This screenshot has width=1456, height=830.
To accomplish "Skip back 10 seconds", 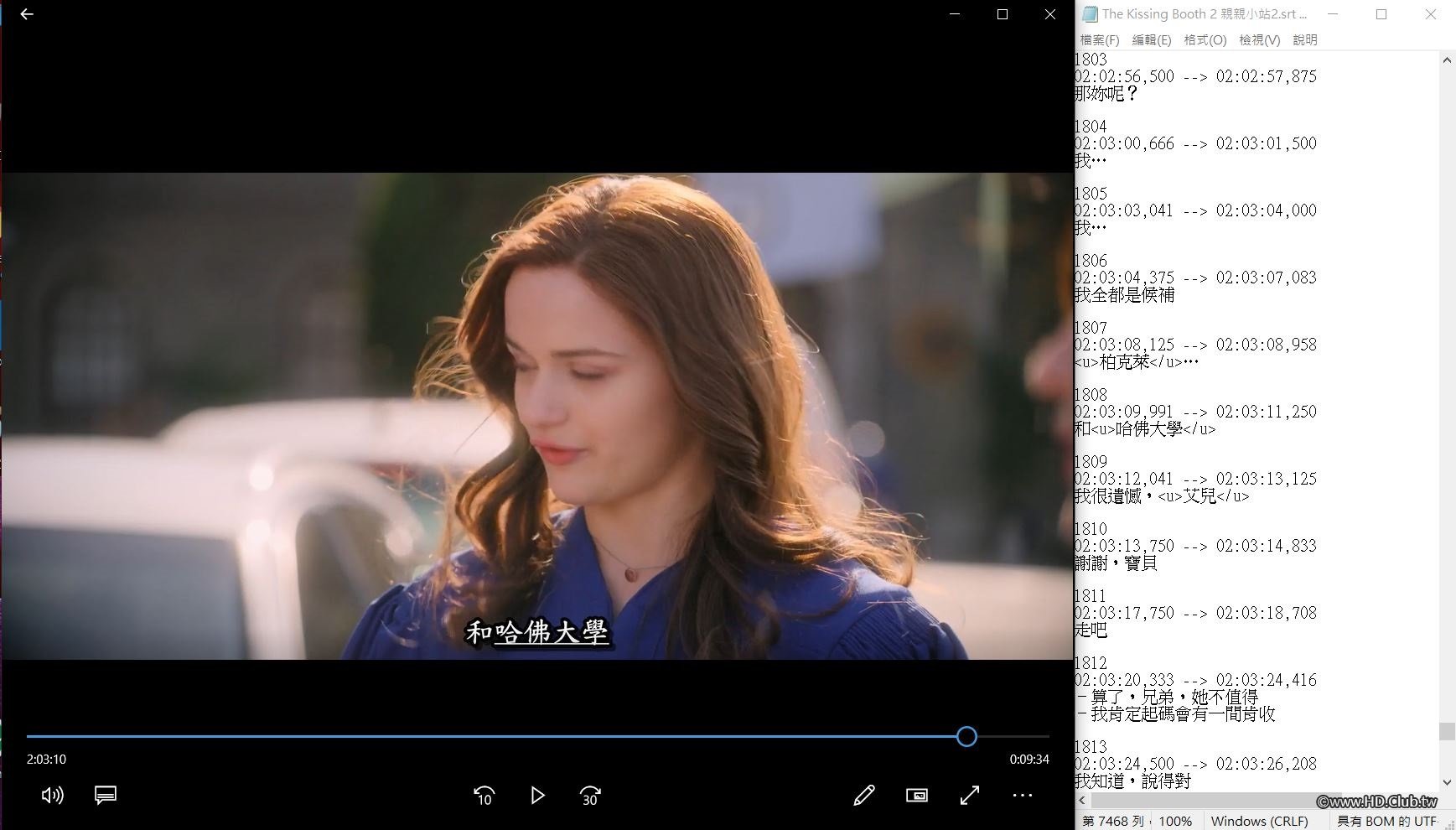I will pyautogui.click(x=484, y=795).
